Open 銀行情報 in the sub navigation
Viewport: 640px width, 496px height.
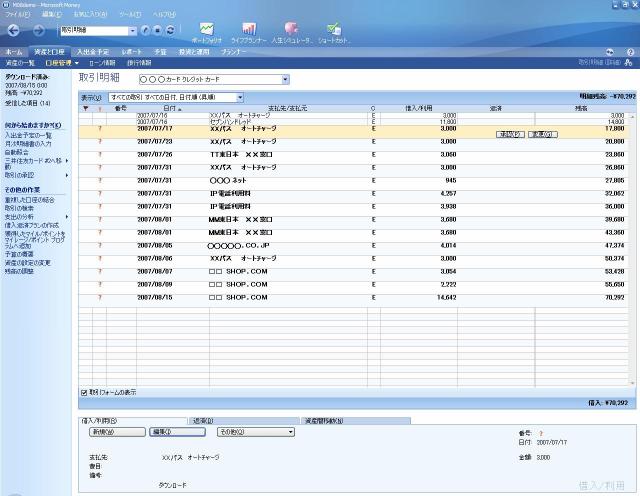139,63
